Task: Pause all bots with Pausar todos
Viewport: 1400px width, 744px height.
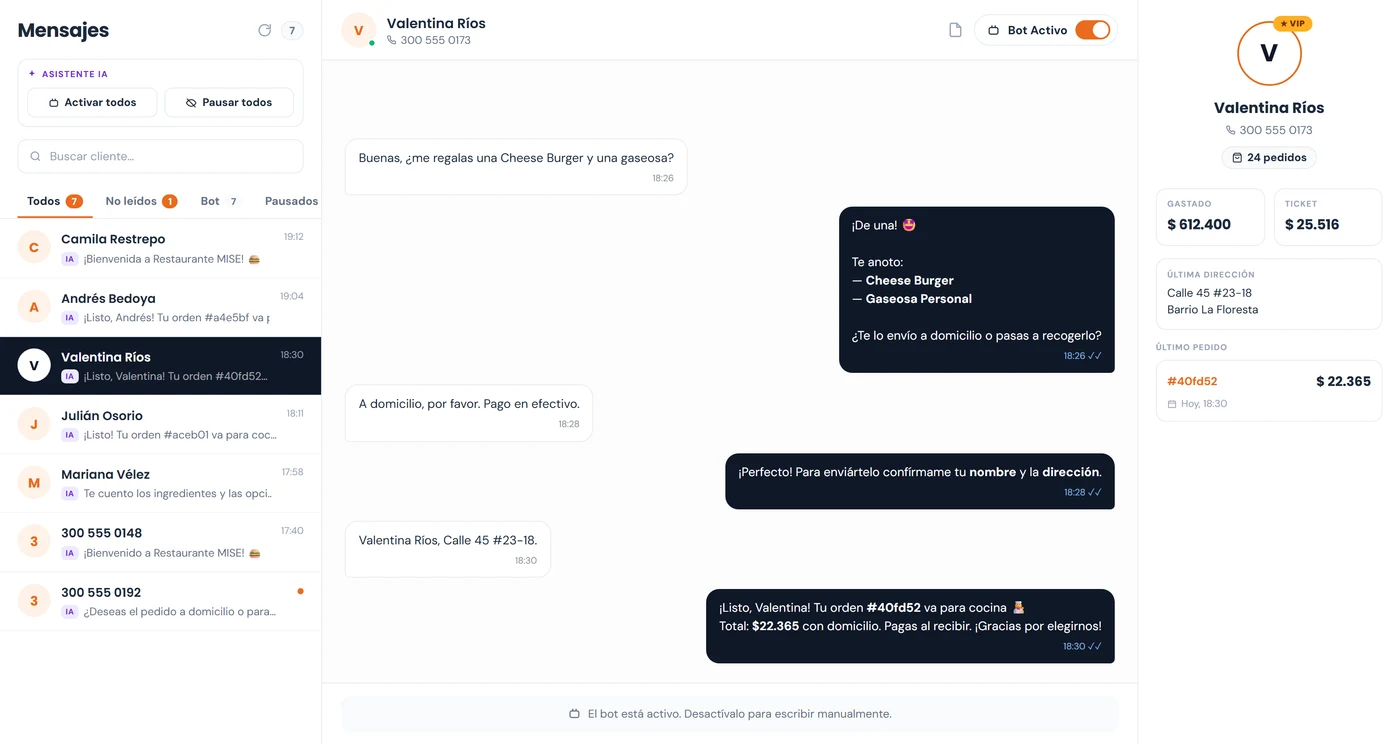Action: click(229, 102)
